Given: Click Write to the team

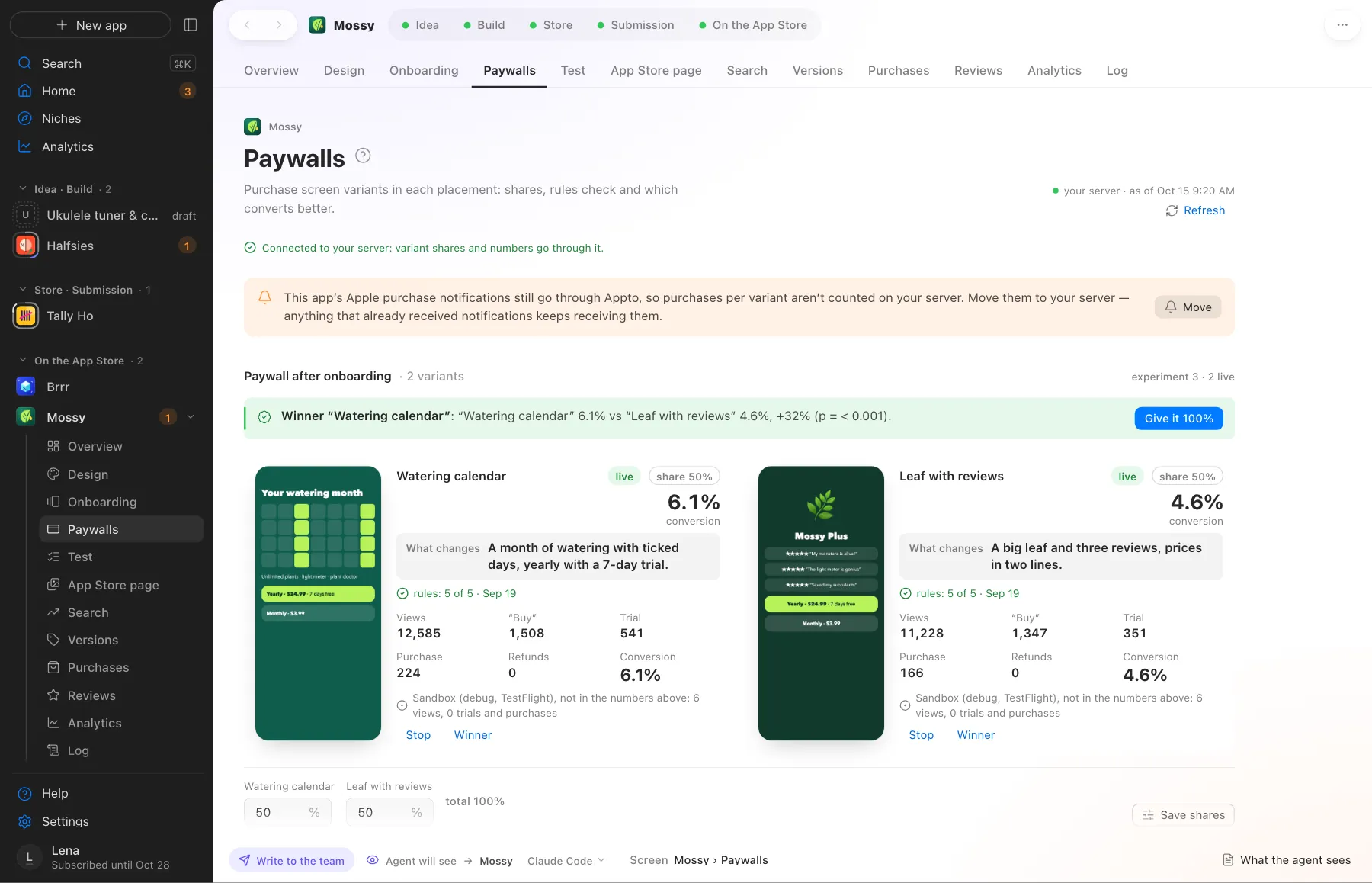Looking at the screenshot, I should pos(291,860).
